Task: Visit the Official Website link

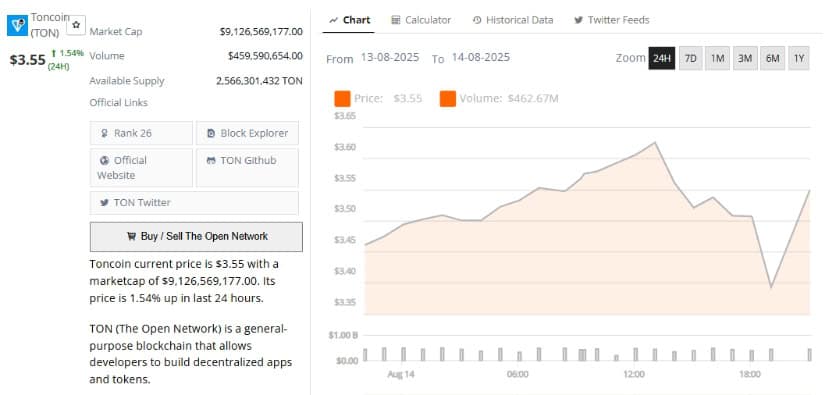Action: (x=141, y=168)
